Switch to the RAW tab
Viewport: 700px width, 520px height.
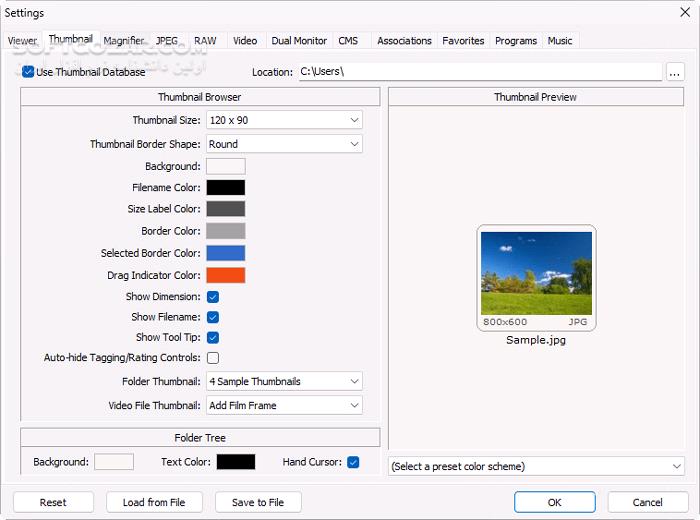click(205, 41)
